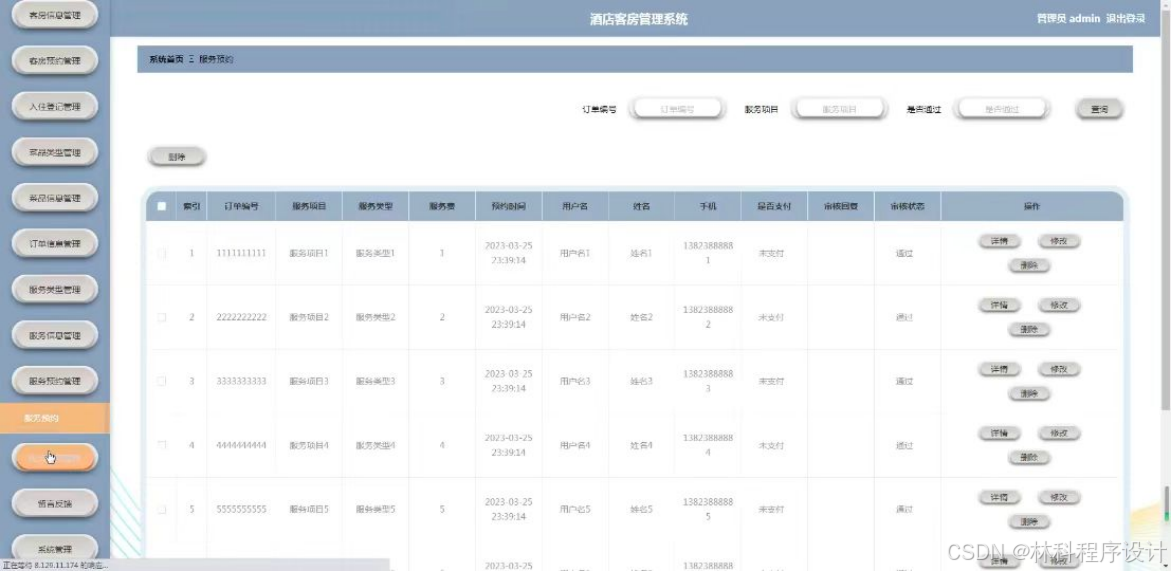Click the 用户名5 cell
This screenshot has height=572, width=1171.
[575, 509]
